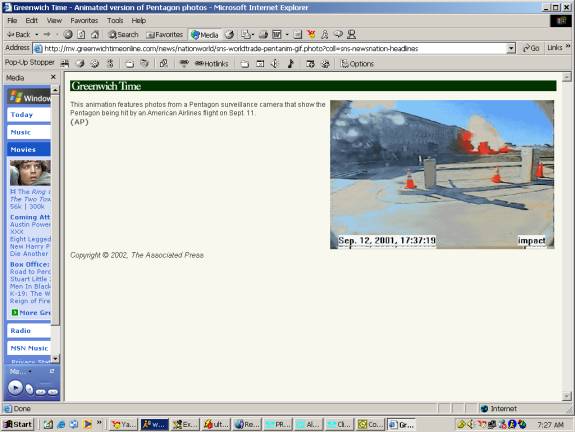Open the Favorites menu
The height and width of the screenshot is (432, 575).
[84, 21]
